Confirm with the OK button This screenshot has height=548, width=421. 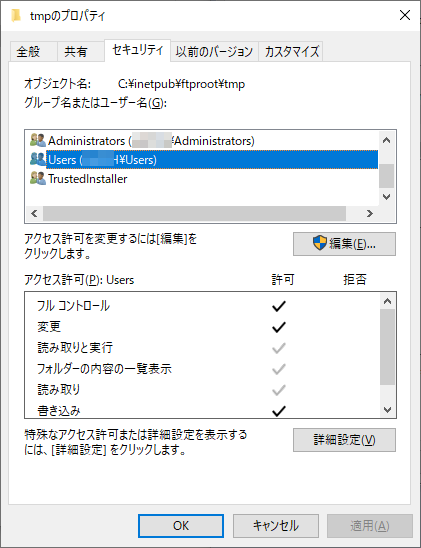pos(181,526)
